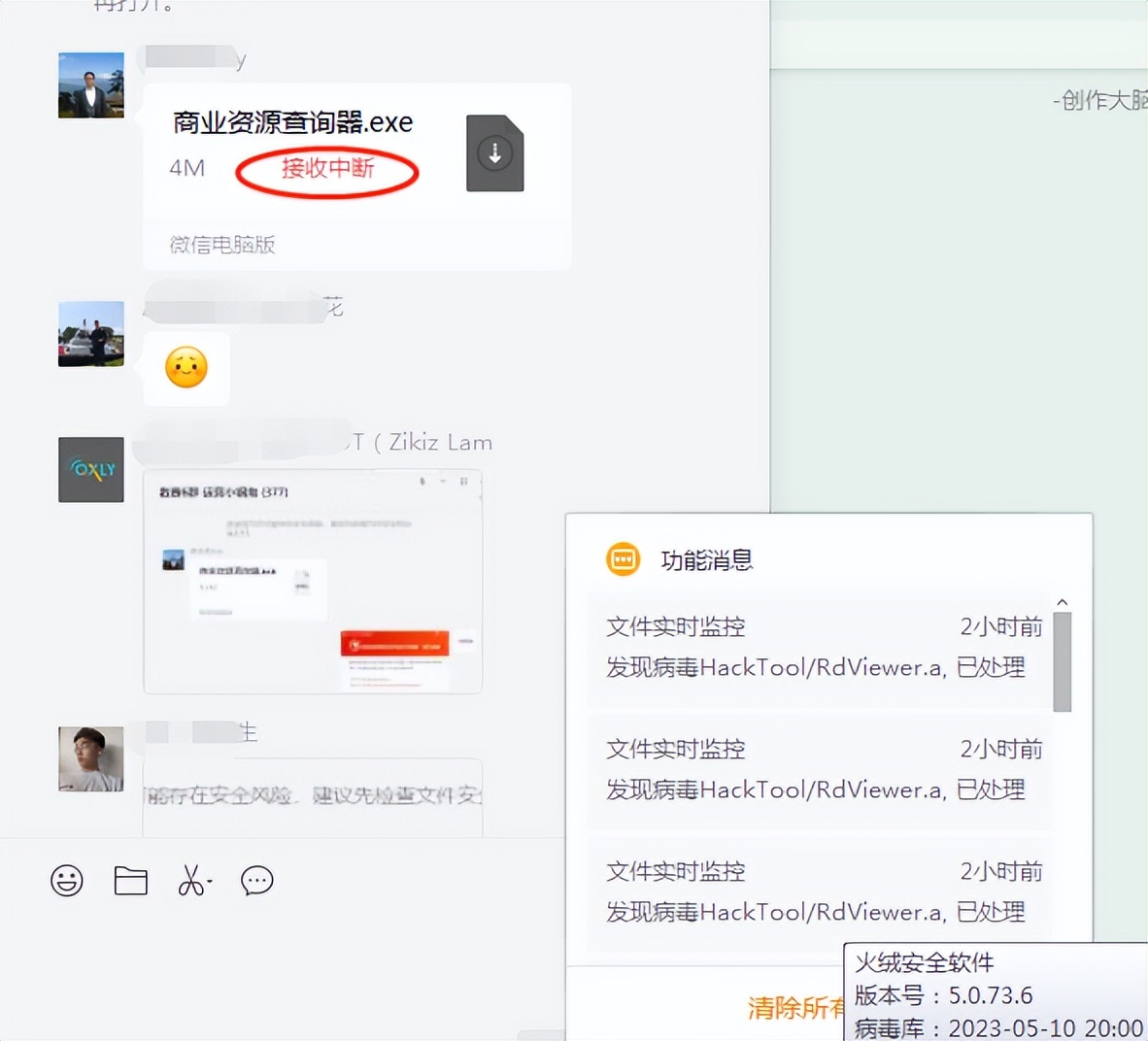Click the bottom contact's profile avatar
Screen dimensions: 1148x1041
pyautogui.click(x=90, y=759)
